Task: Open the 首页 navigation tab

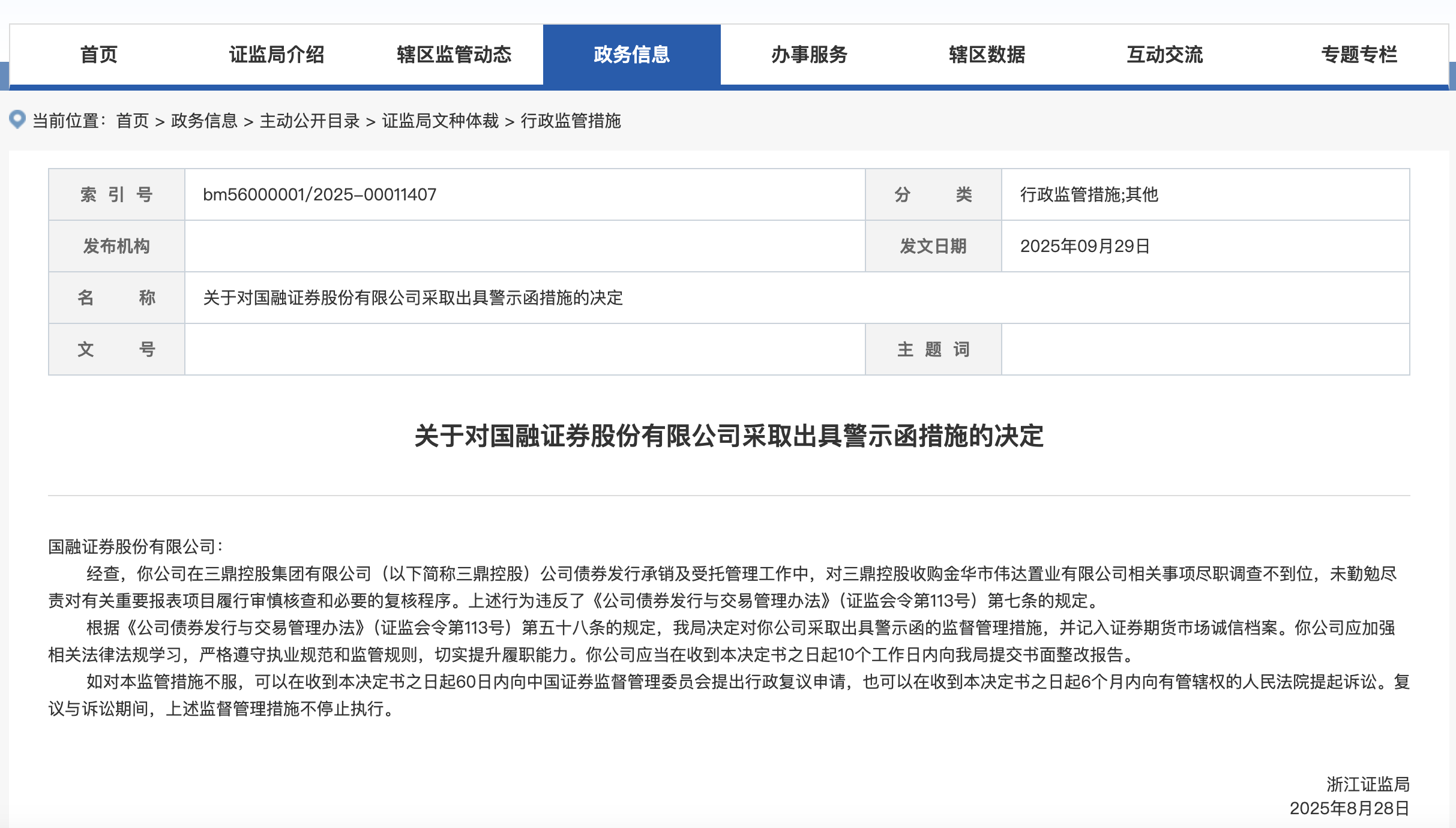Action: 99,55
